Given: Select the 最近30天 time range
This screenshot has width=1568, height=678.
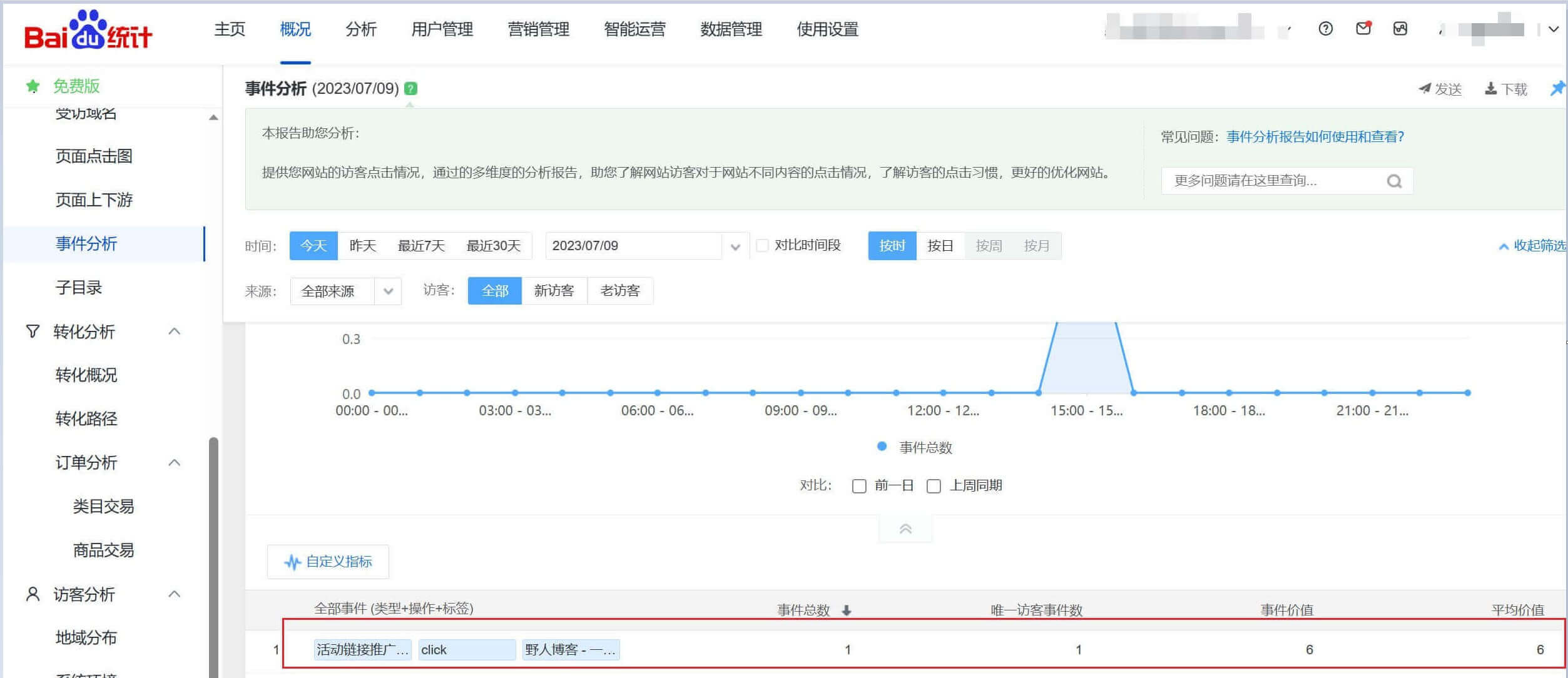Looking at the screenshot, I should 494,246.
